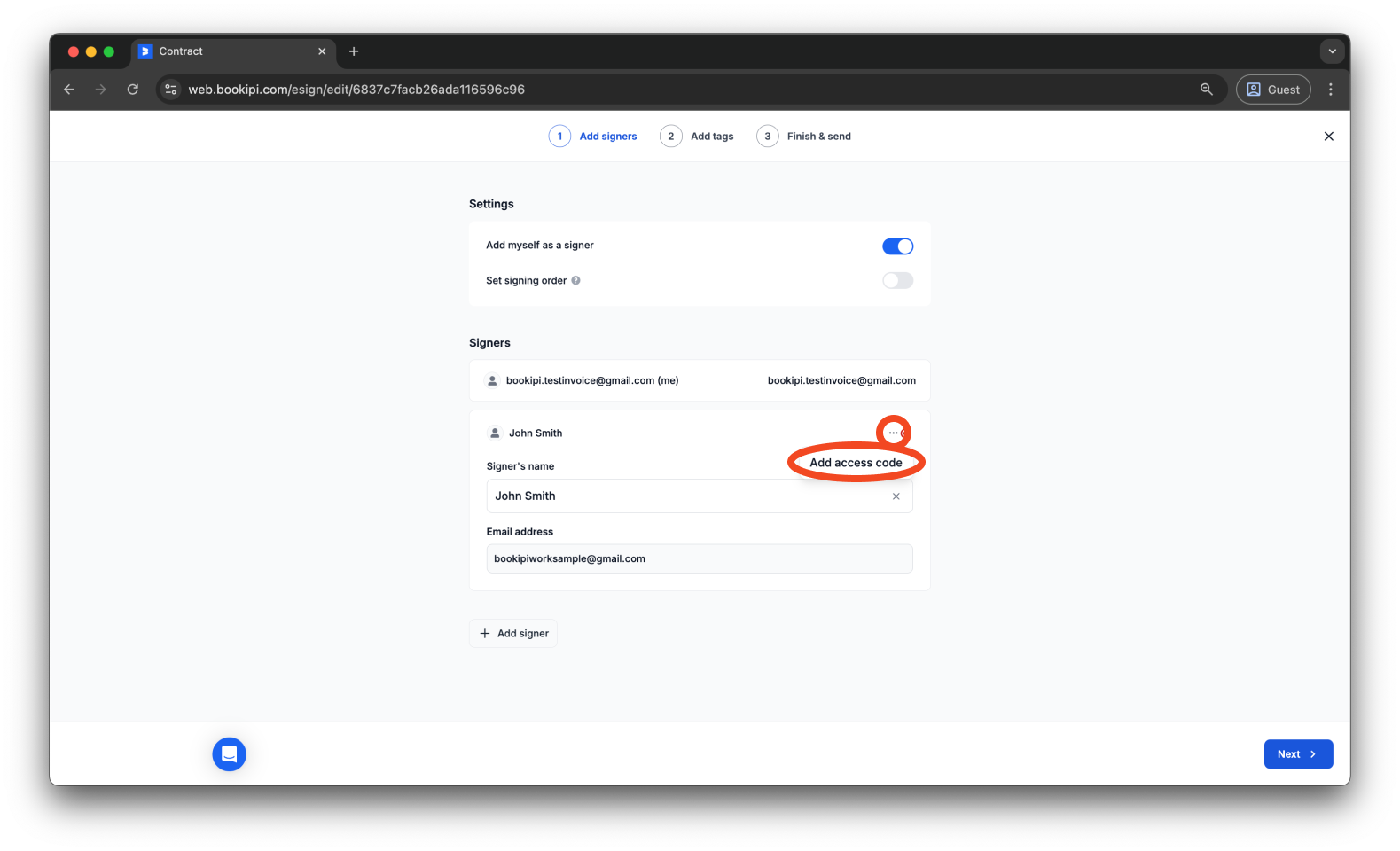1400x851 pixels.
Task: Proceed with the Next button
Action: 1298,754
